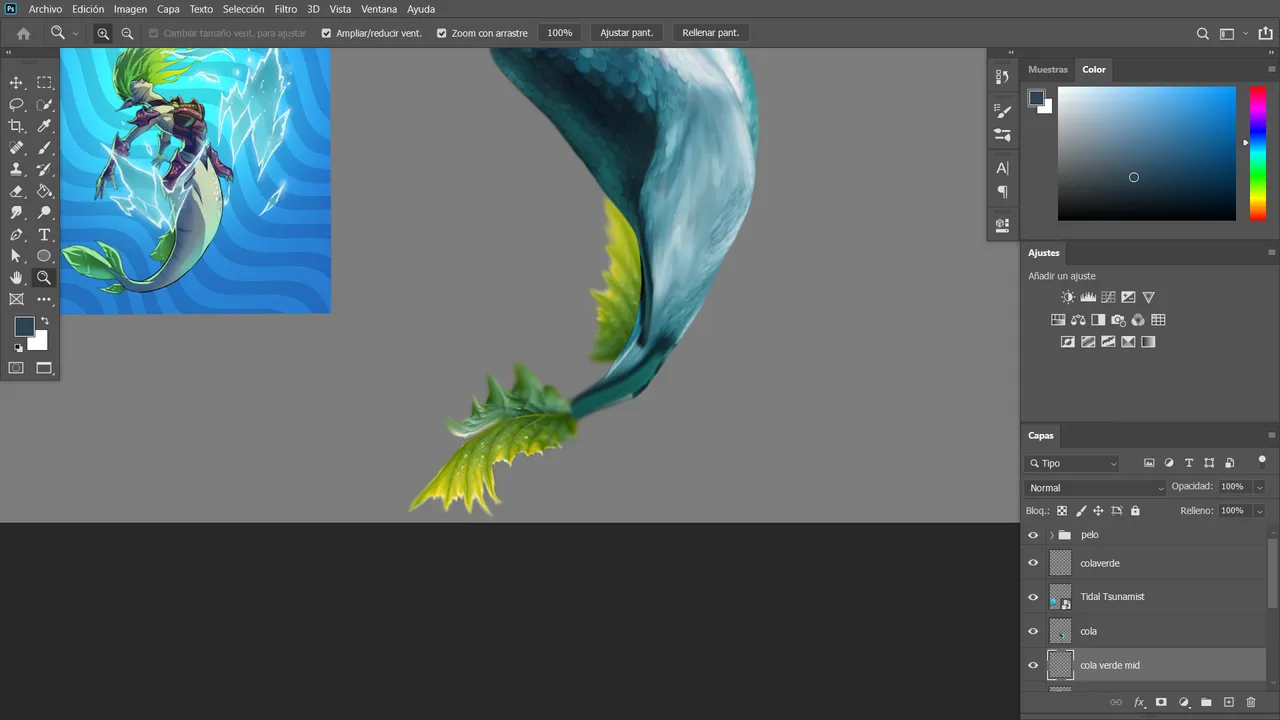Open the zoom tool preset dropdown

(x=75, y=34)
